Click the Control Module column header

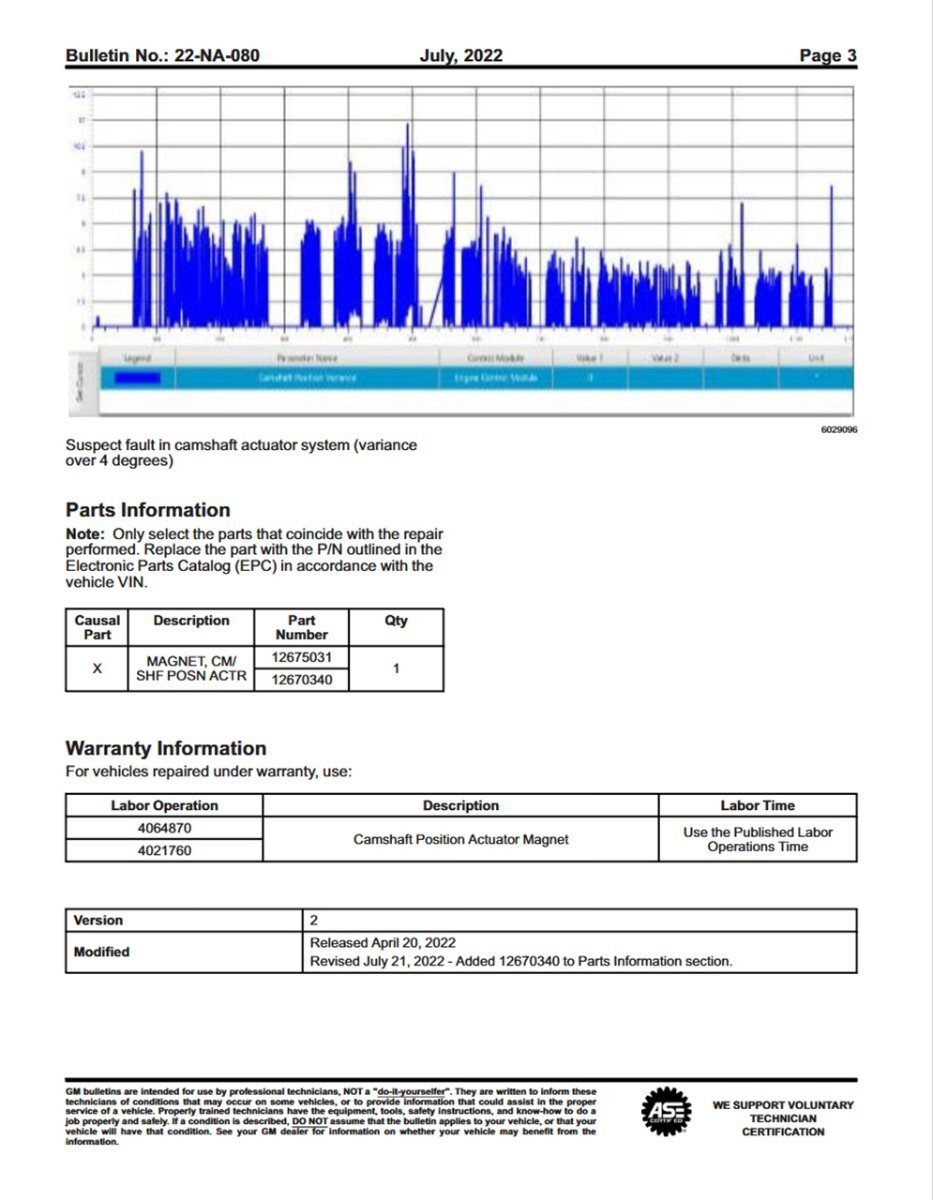tap(495, 357)
